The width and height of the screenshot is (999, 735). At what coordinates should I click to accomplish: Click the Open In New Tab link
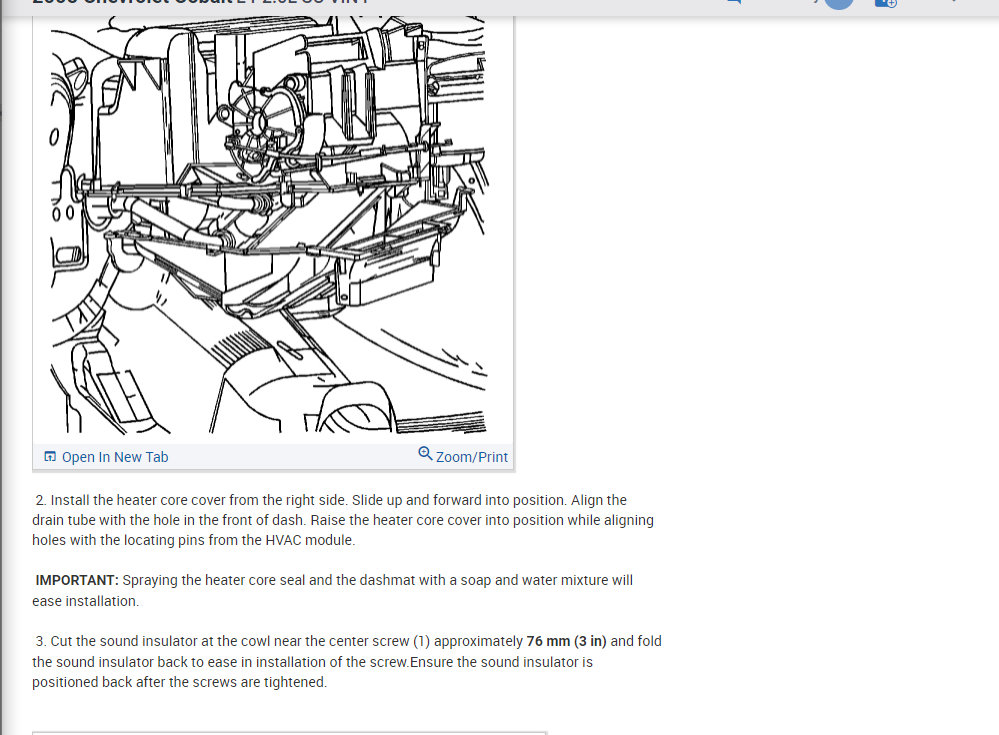click(x=106, y=457)
